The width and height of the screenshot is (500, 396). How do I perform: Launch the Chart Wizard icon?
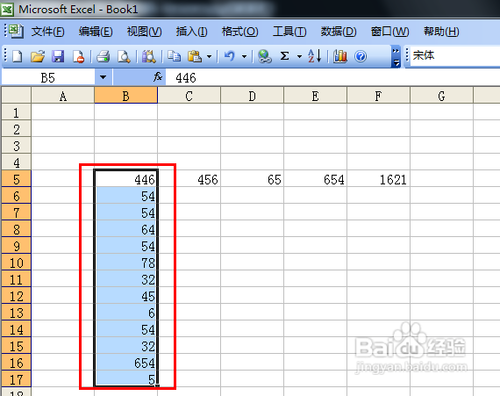[x=340, y=56]
